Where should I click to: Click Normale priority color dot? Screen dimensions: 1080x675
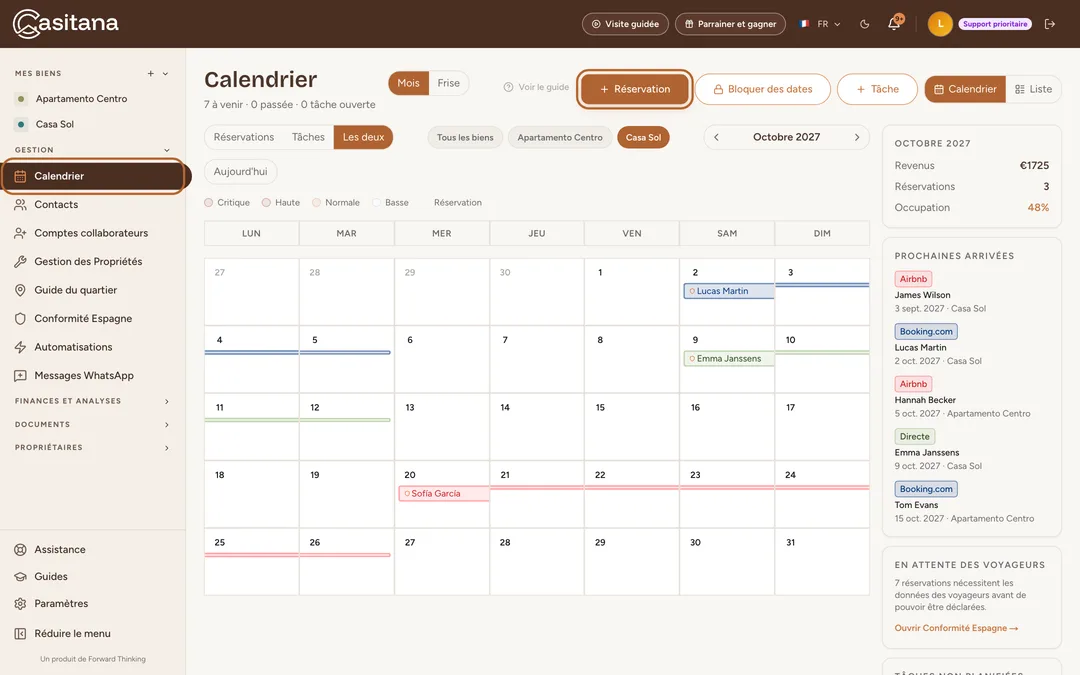click(316, 202)
